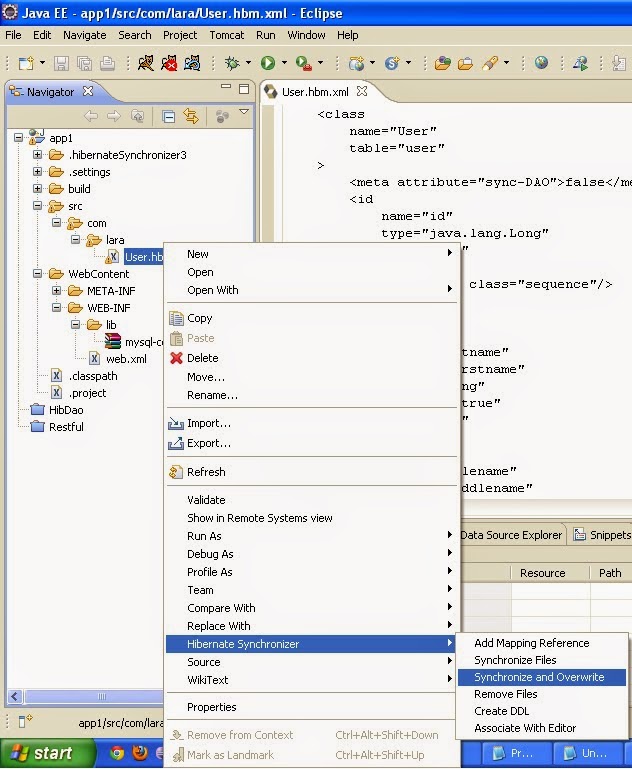Select the .classpath file
Viewport: 632px width, 769px height.
tap(93, 376)
